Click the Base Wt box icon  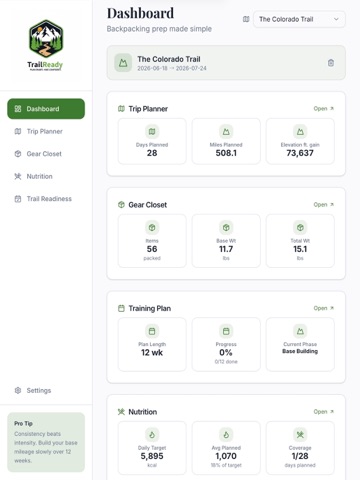pyautogui.click(x=226, y=228)
